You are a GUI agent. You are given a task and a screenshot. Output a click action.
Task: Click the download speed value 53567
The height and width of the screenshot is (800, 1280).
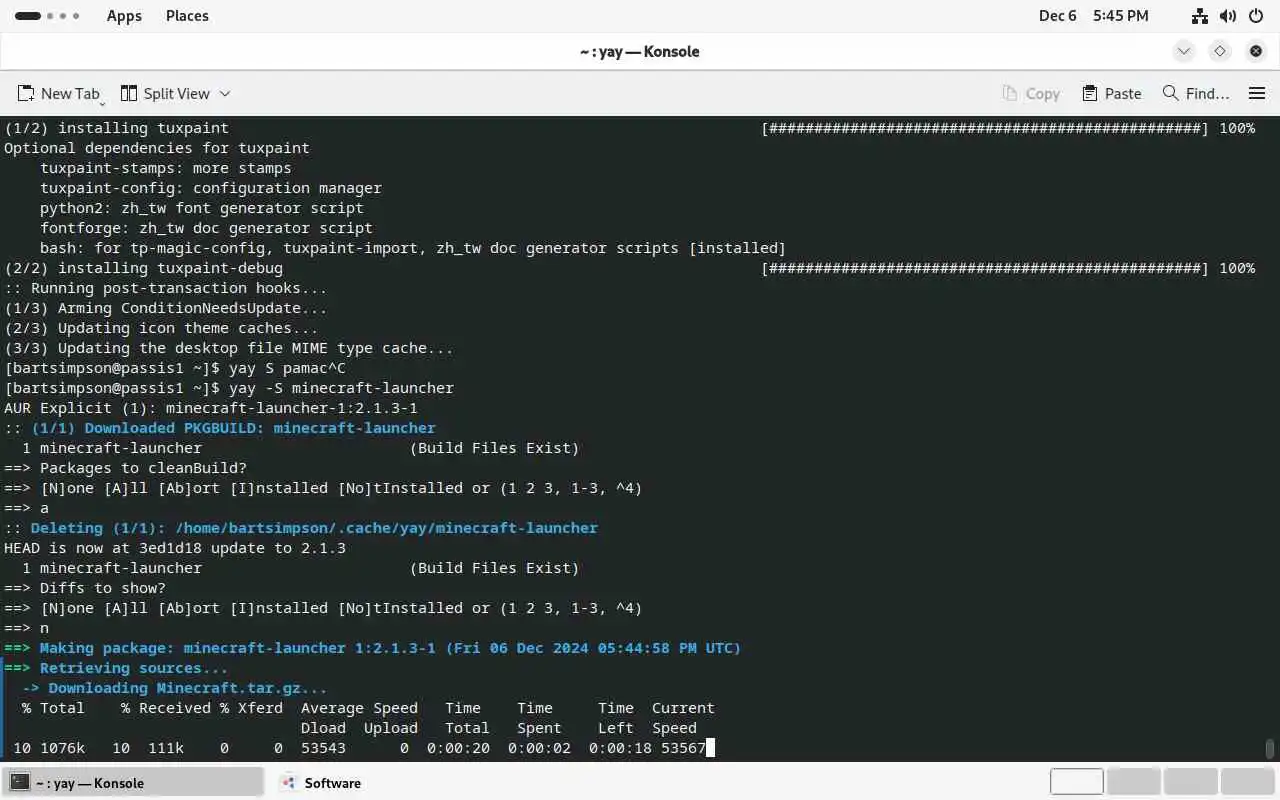click(683, 748)
